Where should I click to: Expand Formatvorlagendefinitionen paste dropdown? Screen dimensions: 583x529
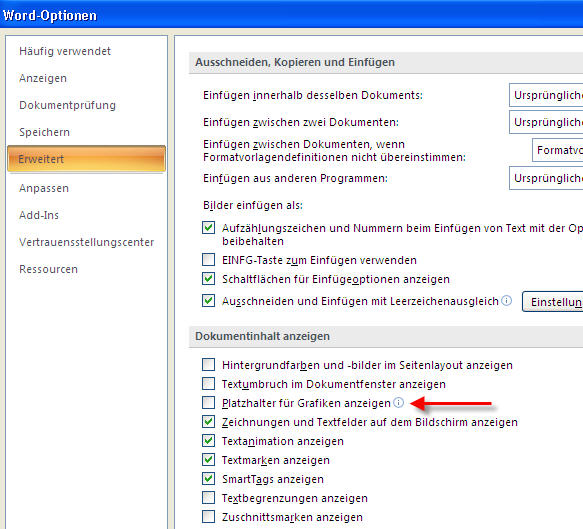[557, 150]
